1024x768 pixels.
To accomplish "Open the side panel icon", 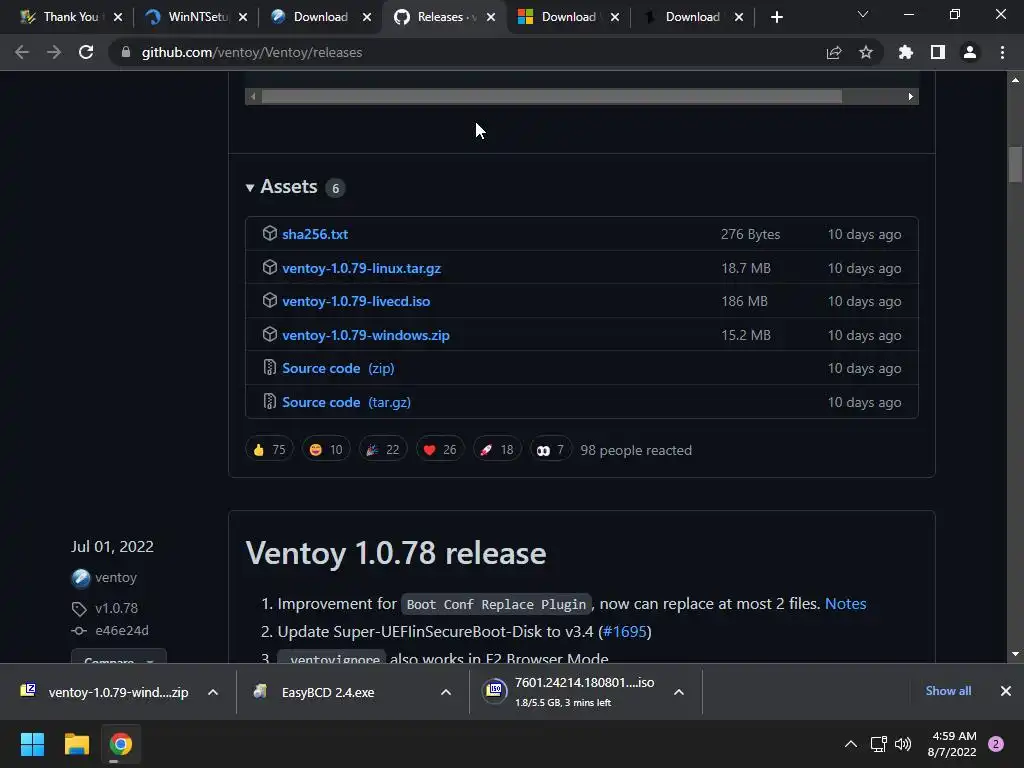I will (938, 52).
